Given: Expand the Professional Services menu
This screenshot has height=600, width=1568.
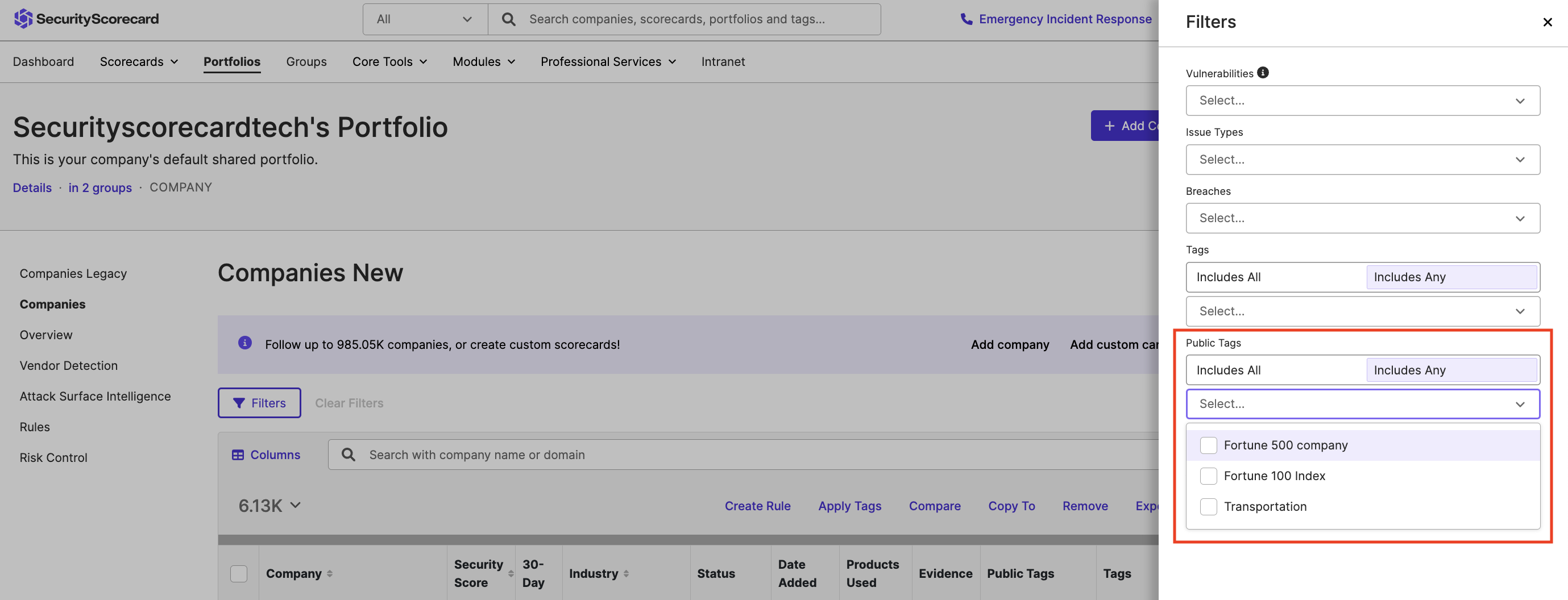Looking at the screenshot, I should pyautogui.click(x=608, y=61).
